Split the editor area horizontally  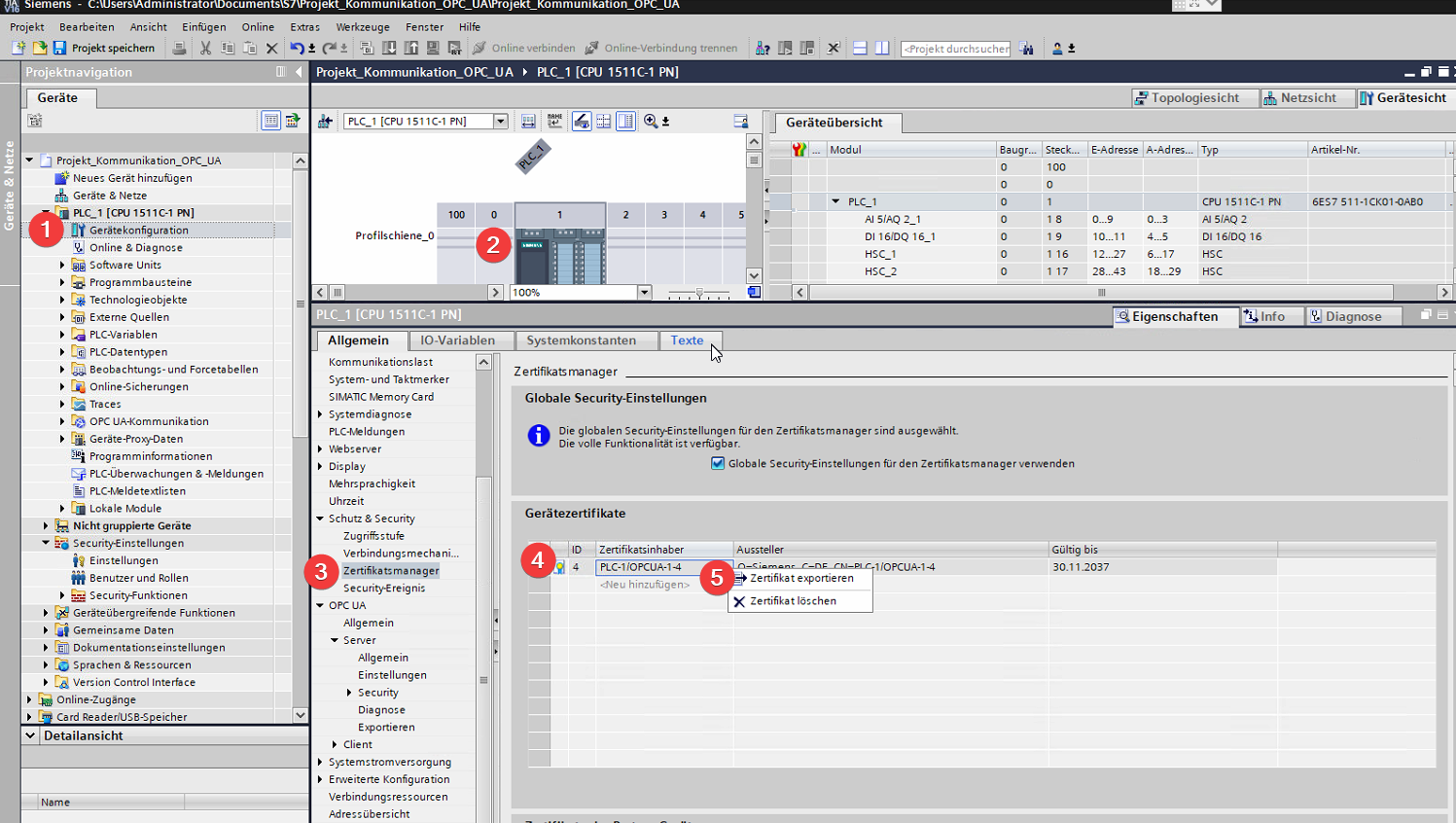(x=860, y=48)
